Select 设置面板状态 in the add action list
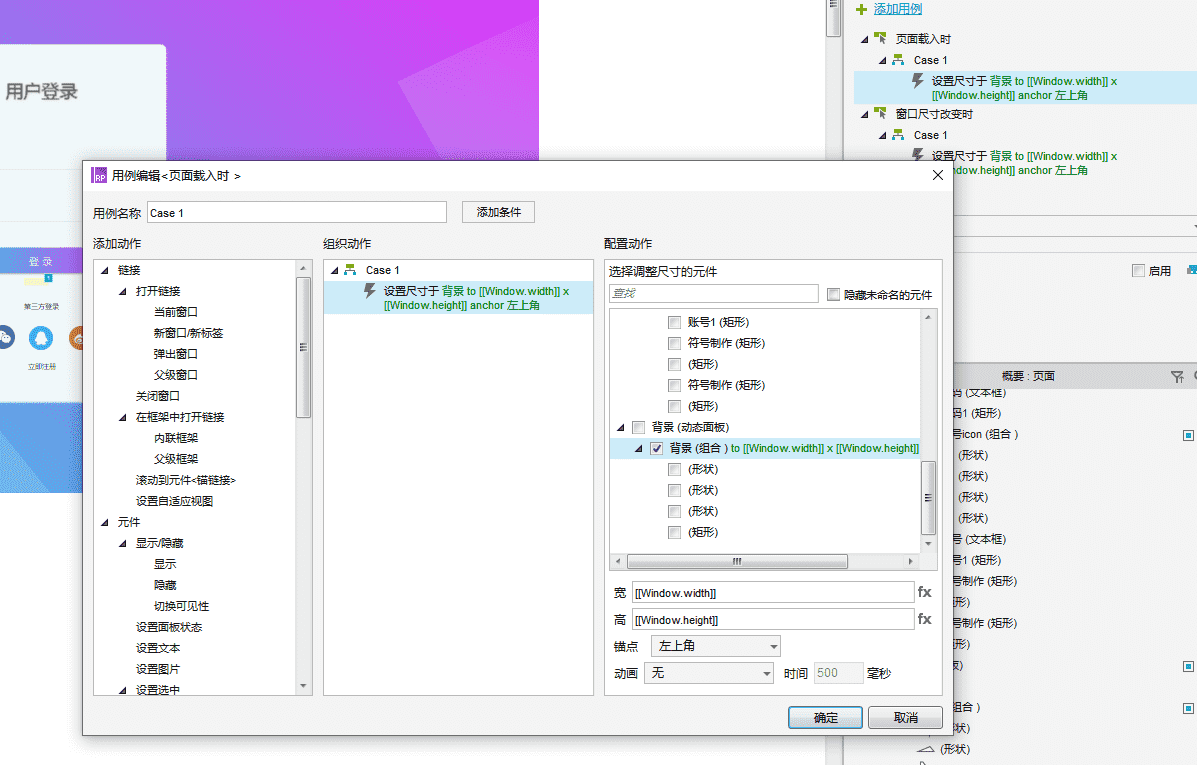The width and height of the screenshot is (1197, 765). tap(168, 627)
